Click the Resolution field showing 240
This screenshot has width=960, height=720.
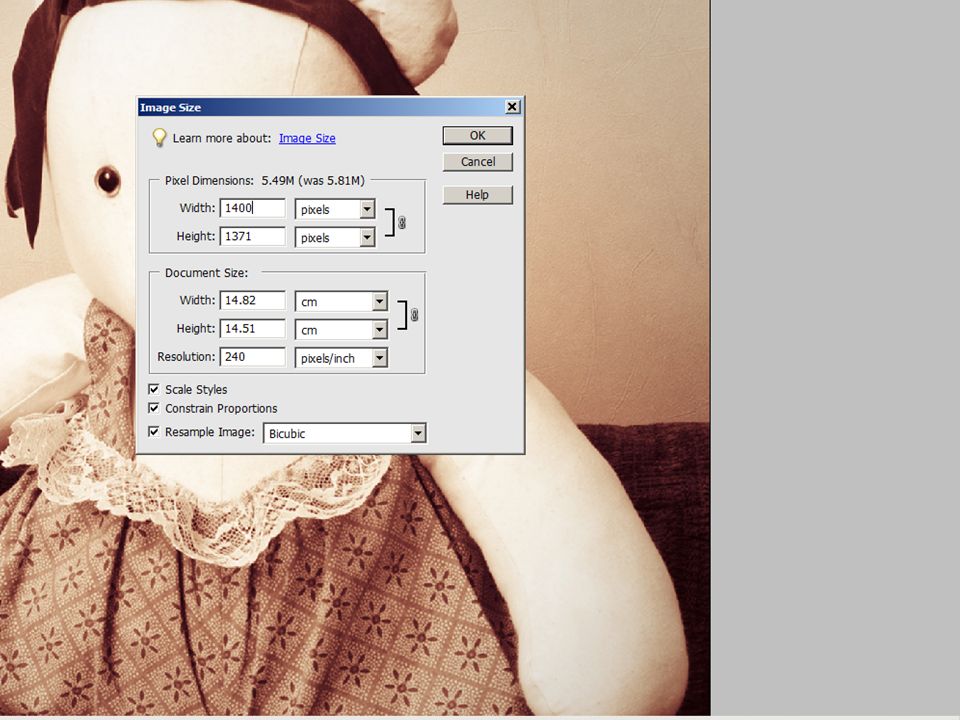(x=252, y=356)
